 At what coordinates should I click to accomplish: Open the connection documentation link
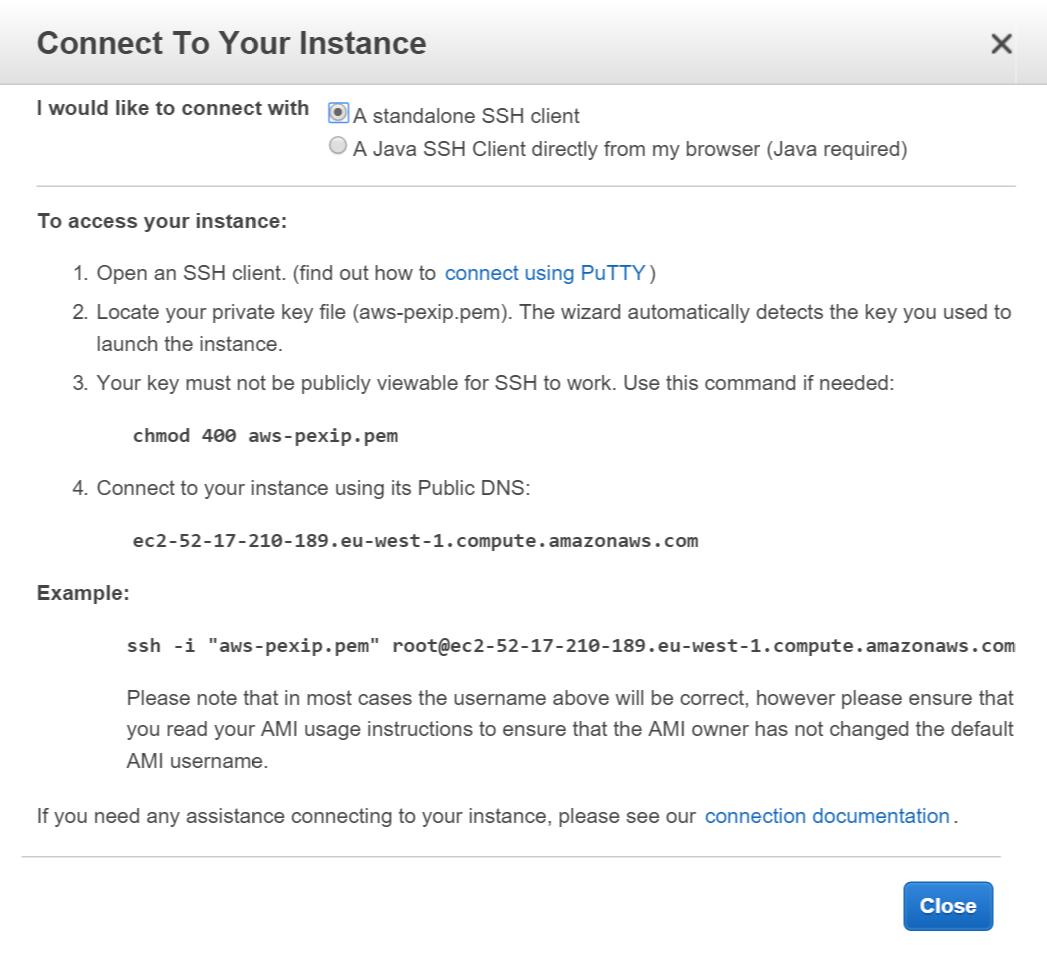(x=827, y=816)
